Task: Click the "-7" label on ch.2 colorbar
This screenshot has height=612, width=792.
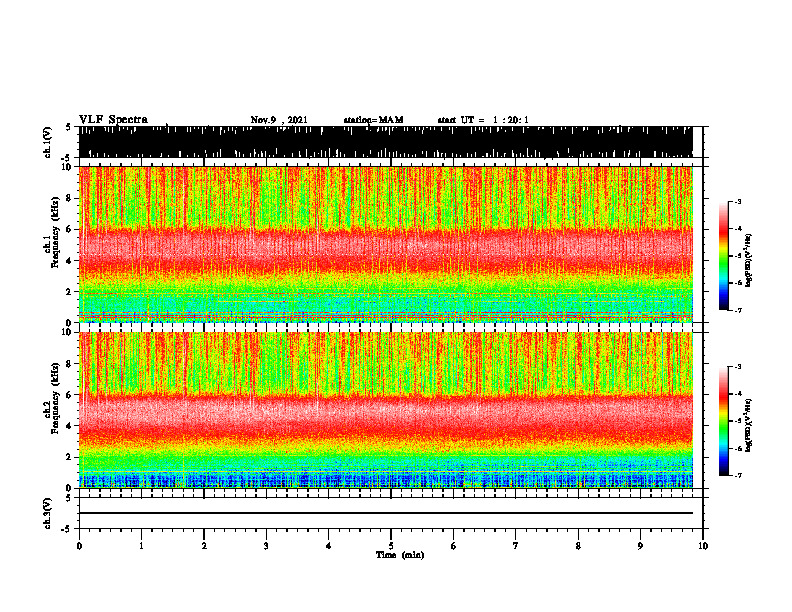Action: point(738,475)
